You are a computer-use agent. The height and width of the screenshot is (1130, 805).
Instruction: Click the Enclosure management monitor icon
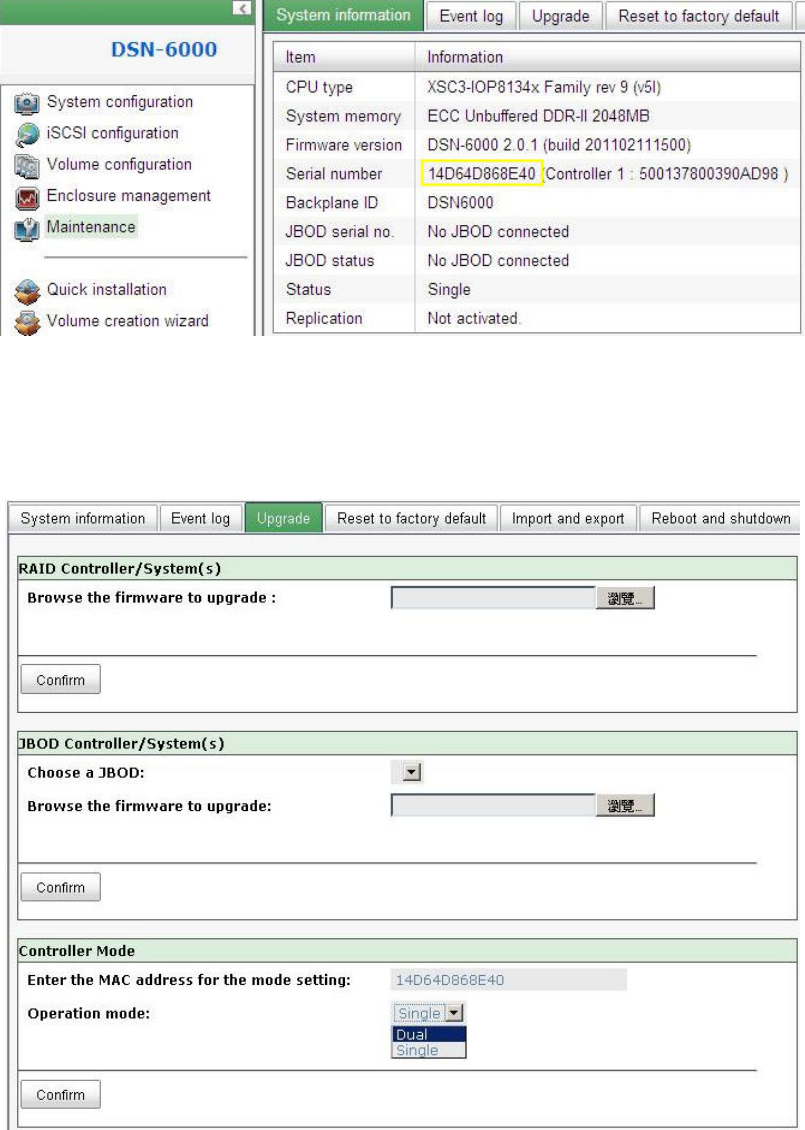click(27, 197)
